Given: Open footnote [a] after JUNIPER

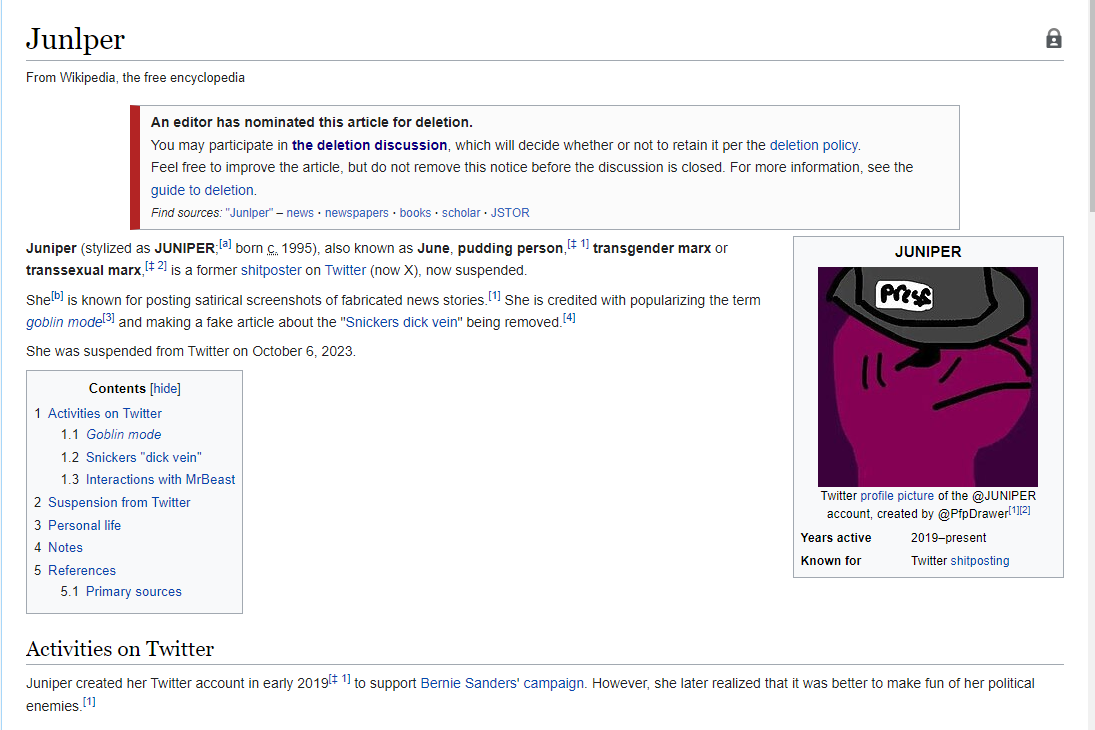Looking at the screenshot, I should point(225,244).
